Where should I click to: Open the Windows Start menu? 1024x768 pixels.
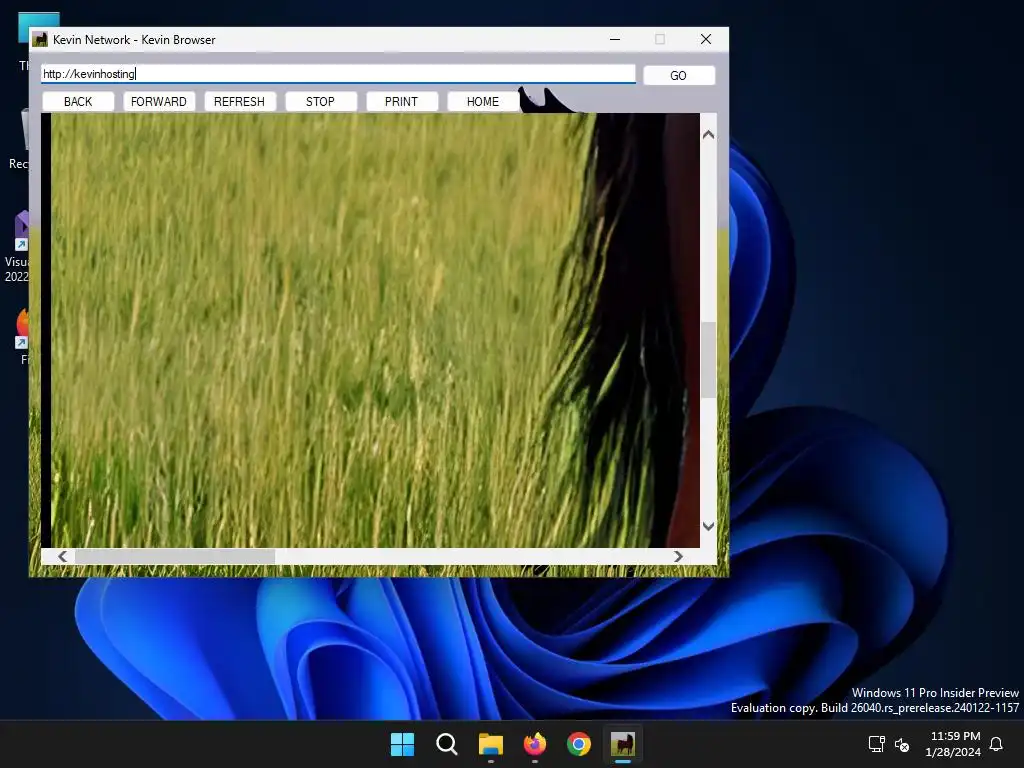click(x=402, y=744)
